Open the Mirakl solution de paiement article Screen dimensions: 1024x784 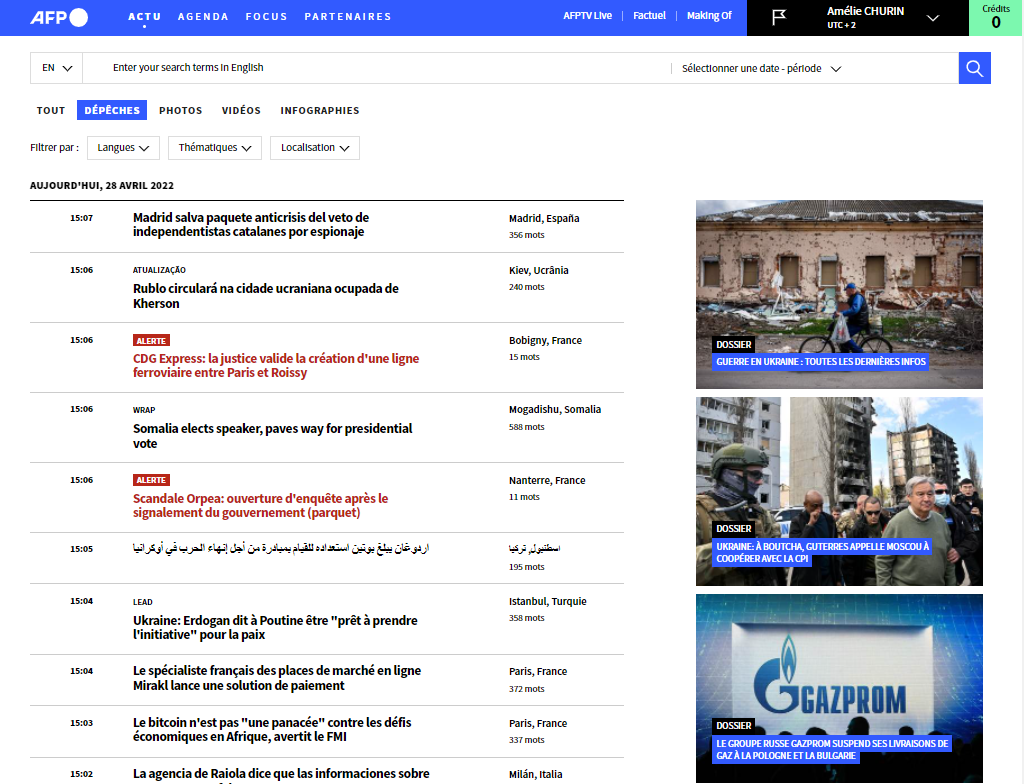[277, 678]
